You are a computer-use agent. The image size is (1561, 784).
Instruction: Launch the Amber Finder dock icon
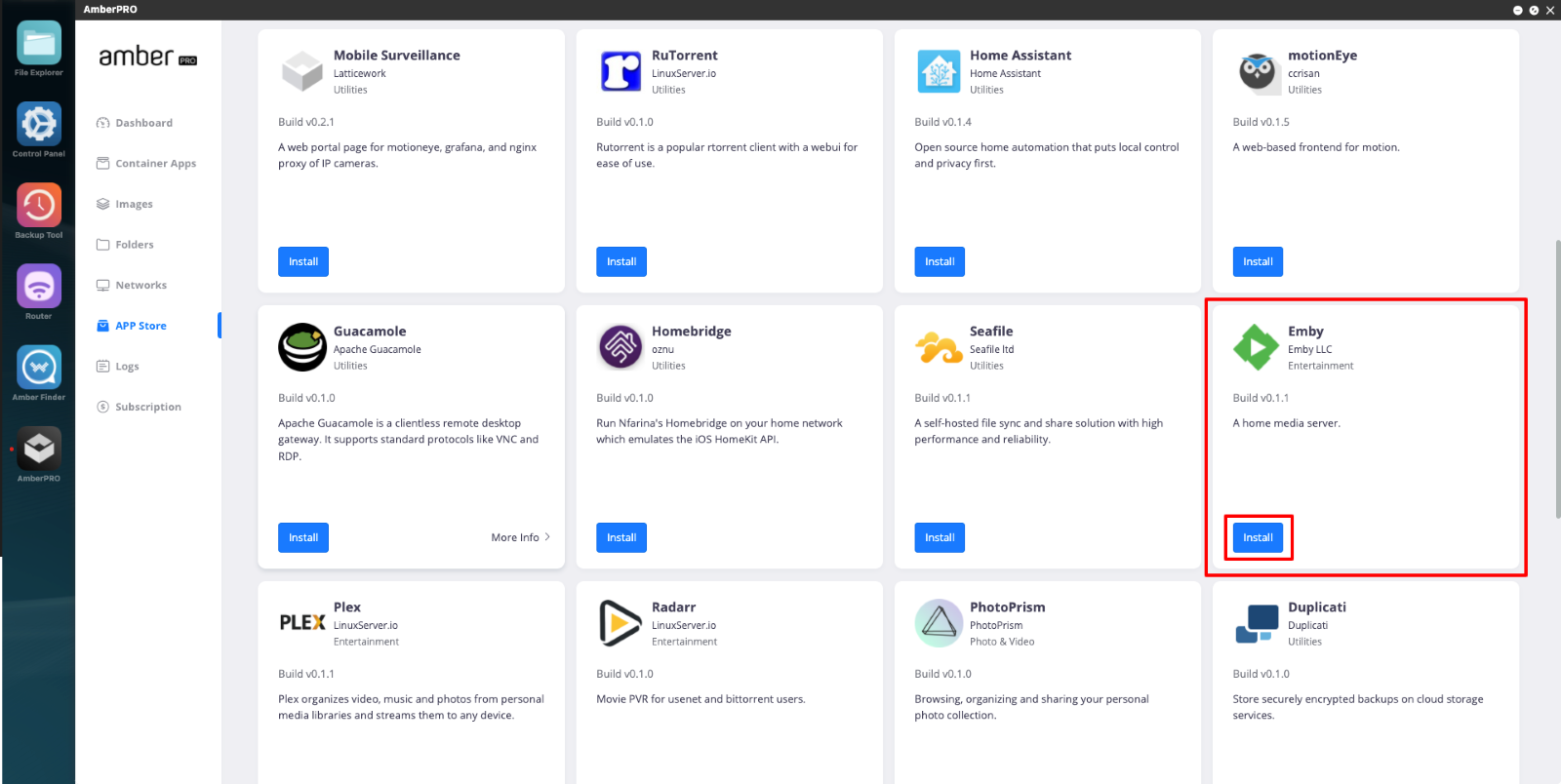click(39, 368)
